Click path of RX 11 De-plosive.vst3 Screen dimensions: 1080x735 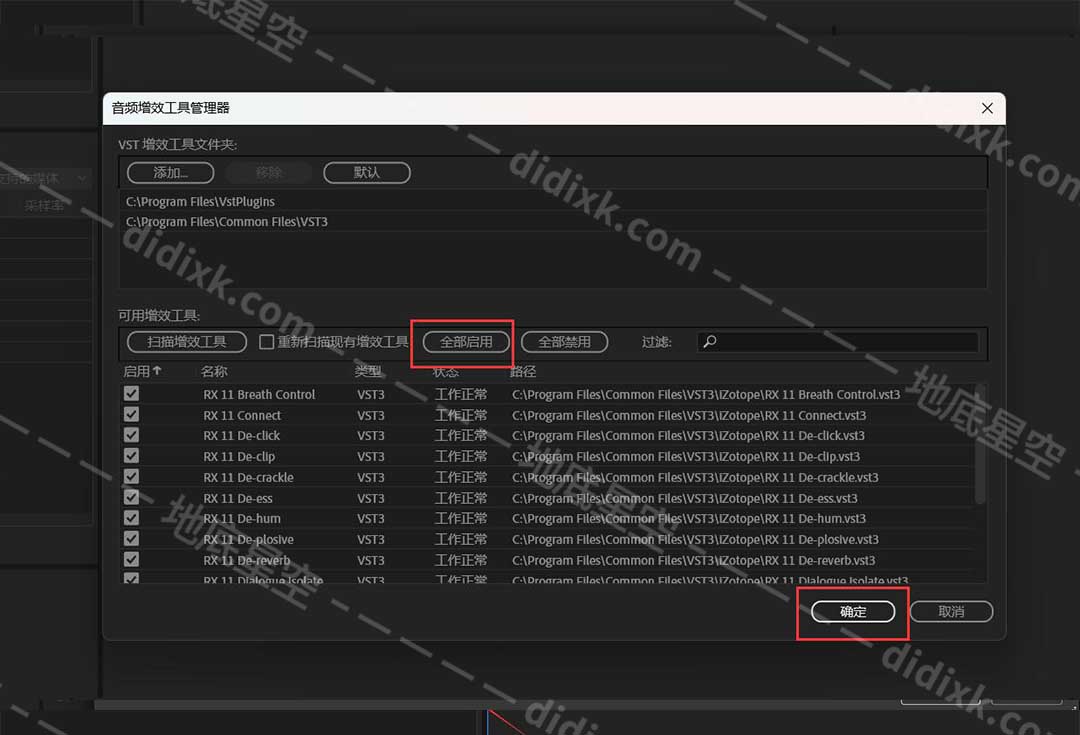(695, 539)
